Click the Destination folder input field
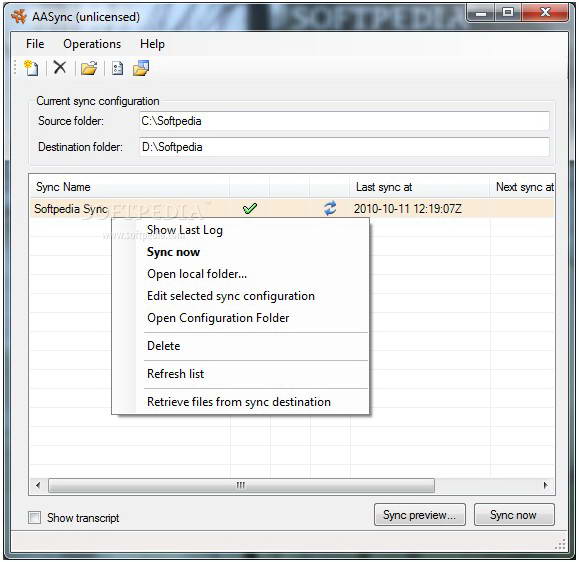The height and width of the screenshot is (562, 579). click(x=344, y=147)
